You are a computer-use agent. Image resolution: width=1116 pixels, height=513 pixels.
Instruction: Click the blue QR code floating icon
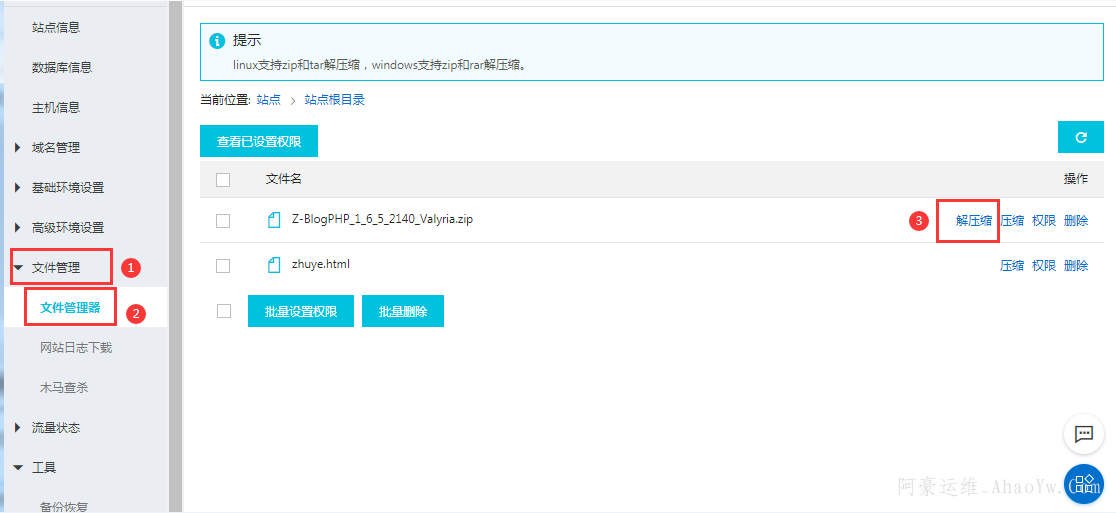pyautogui.click(x=1083, y=484)
